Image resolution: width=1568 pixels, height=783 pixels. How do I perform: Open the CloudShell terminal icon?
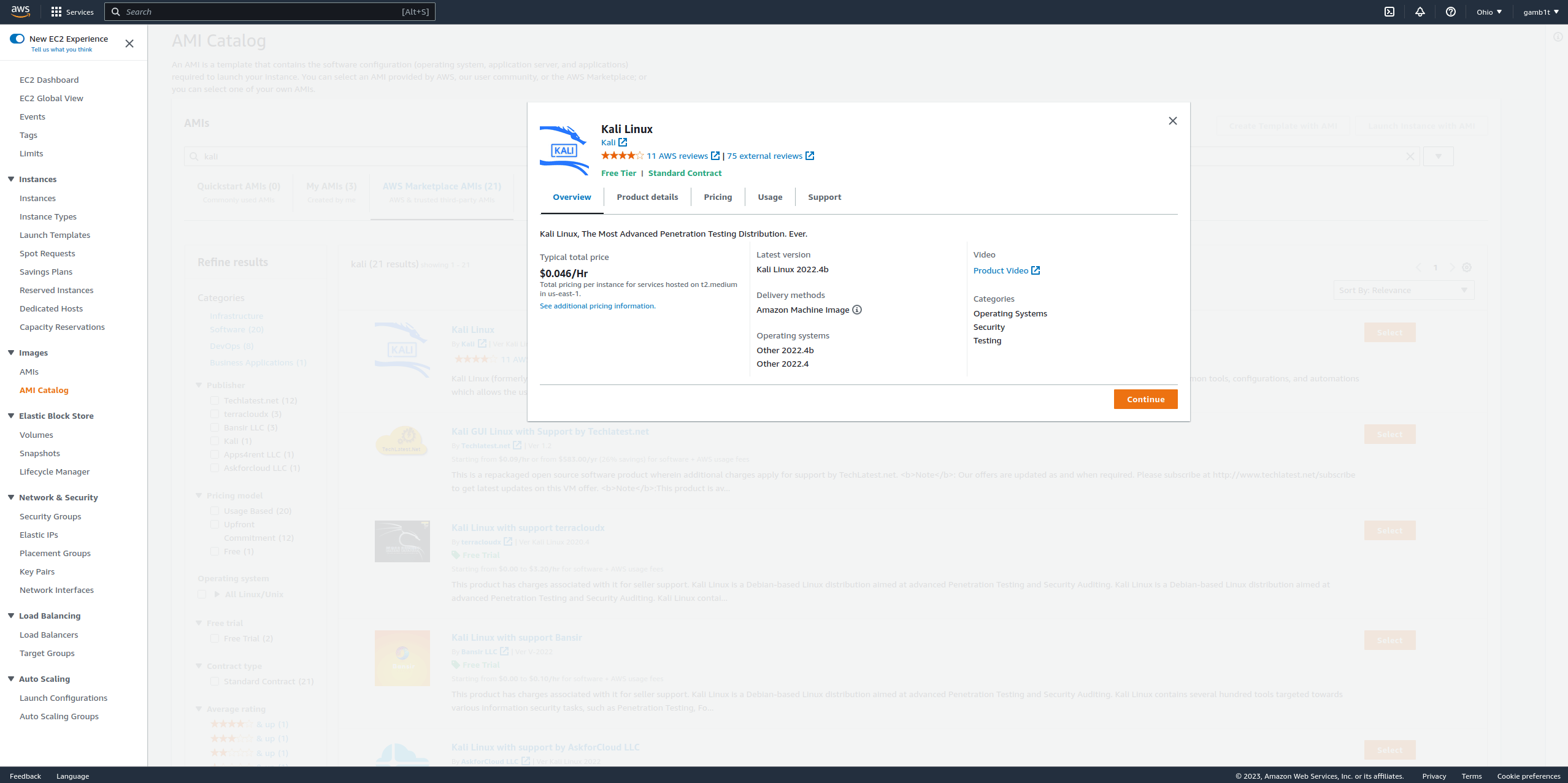[x=1389, y=12]
